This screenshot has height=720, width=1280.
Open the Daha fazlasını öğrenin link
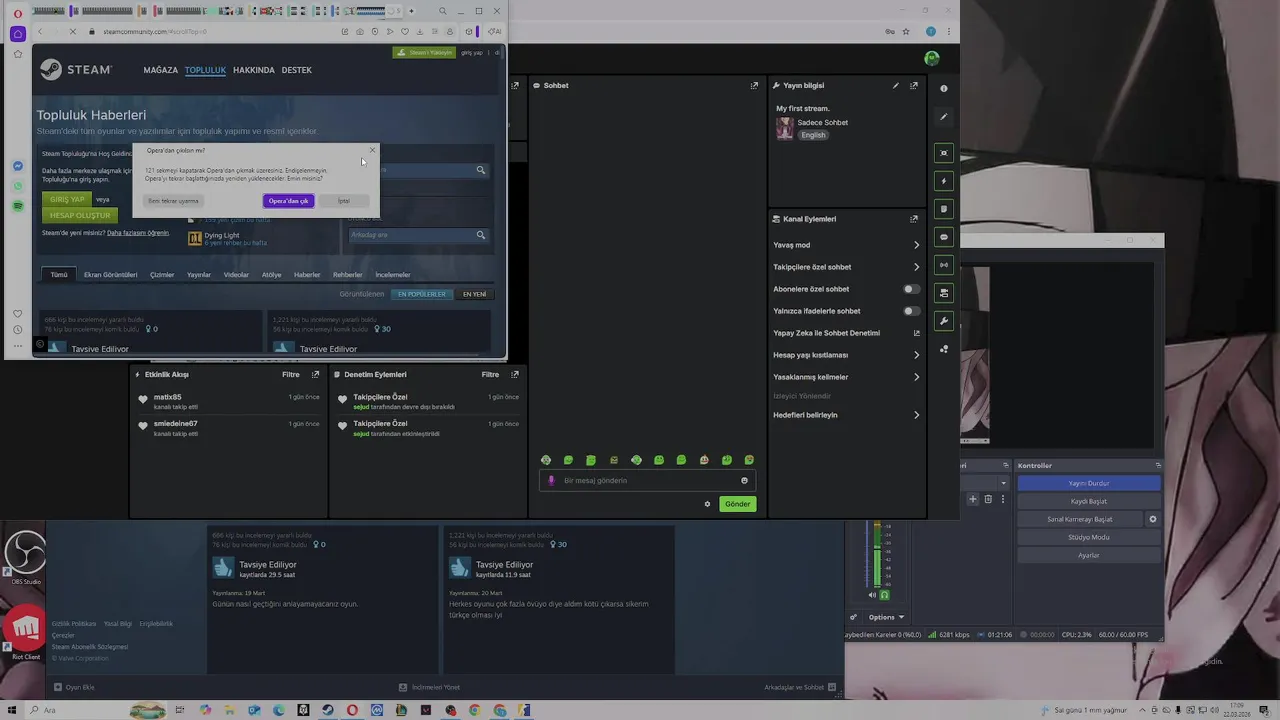point(138,233)
